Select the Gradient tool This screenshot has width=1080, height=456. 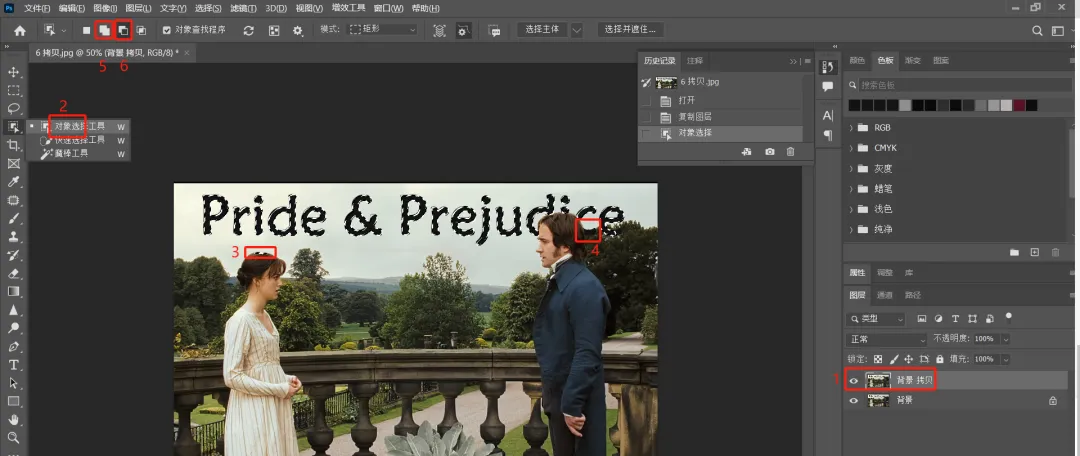pos(13,291)
